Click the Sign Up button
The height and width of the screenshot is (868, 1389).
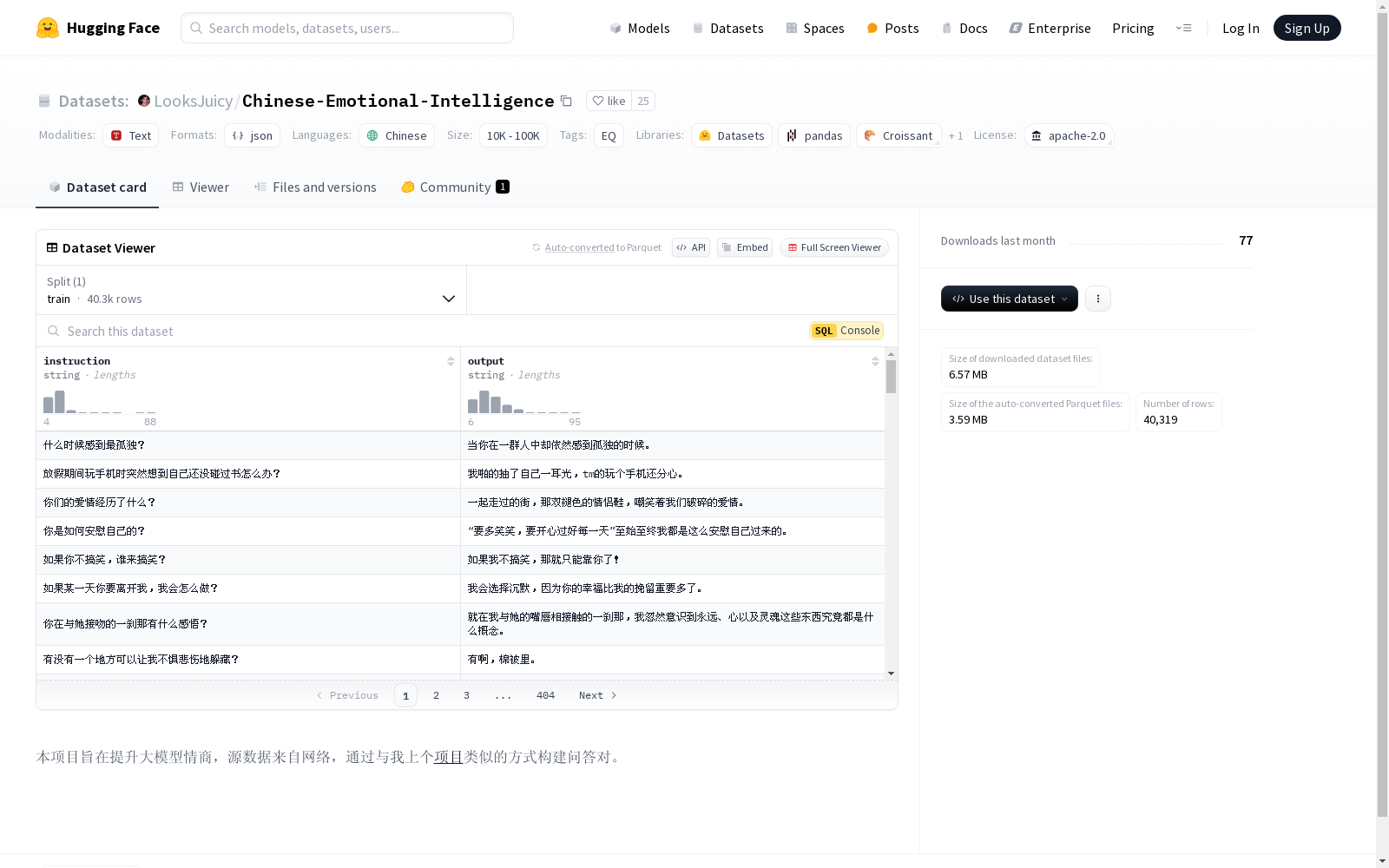click(1307, 28)
